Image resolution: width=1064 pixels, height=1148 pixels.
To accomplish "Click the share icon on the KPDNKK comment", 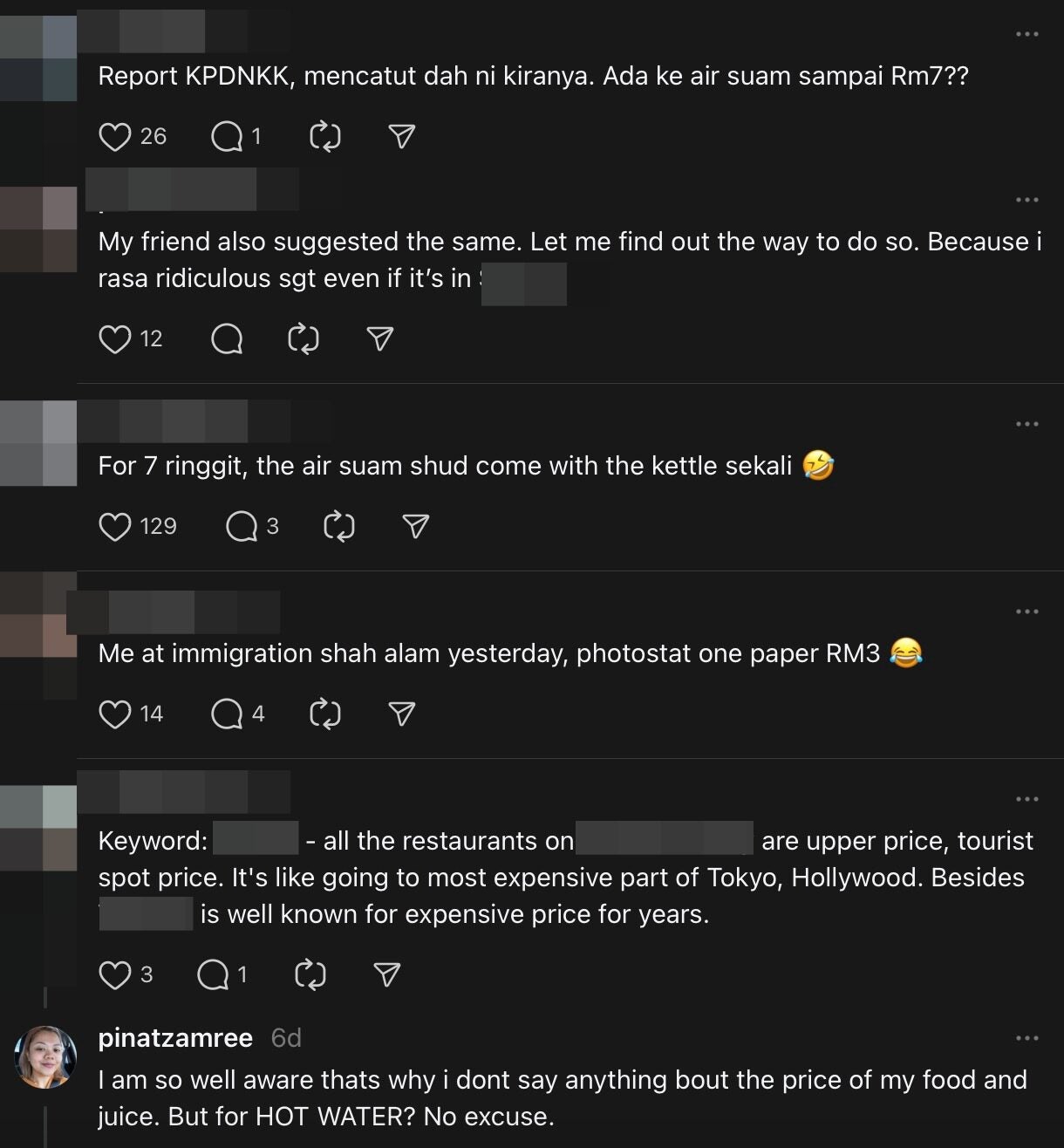I will tap(400, 136).
